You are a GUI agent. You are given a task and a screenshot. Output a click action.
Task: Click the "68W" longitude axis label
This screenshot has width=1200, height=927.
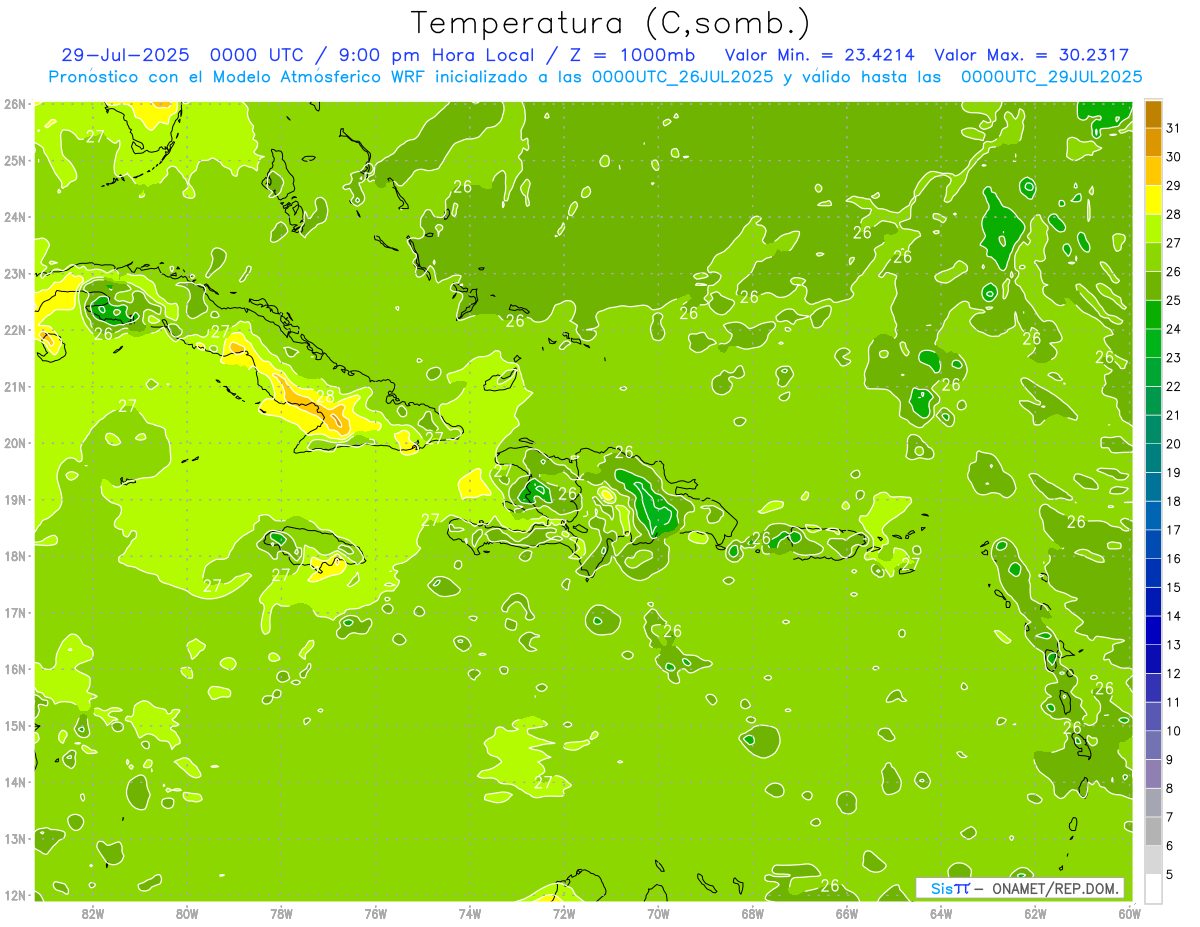coord(752,913)
